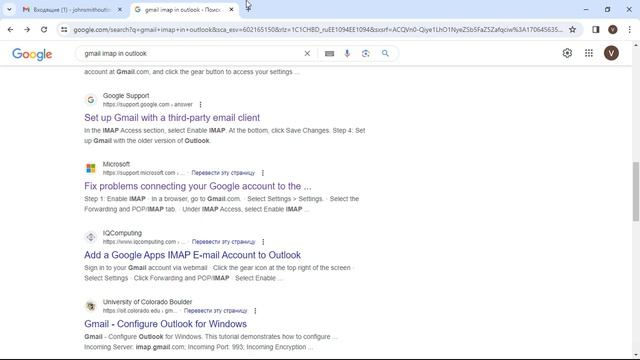Open the Google apps grid
The width and height of the screenshot is (640, 360).
tap(589, 53)
